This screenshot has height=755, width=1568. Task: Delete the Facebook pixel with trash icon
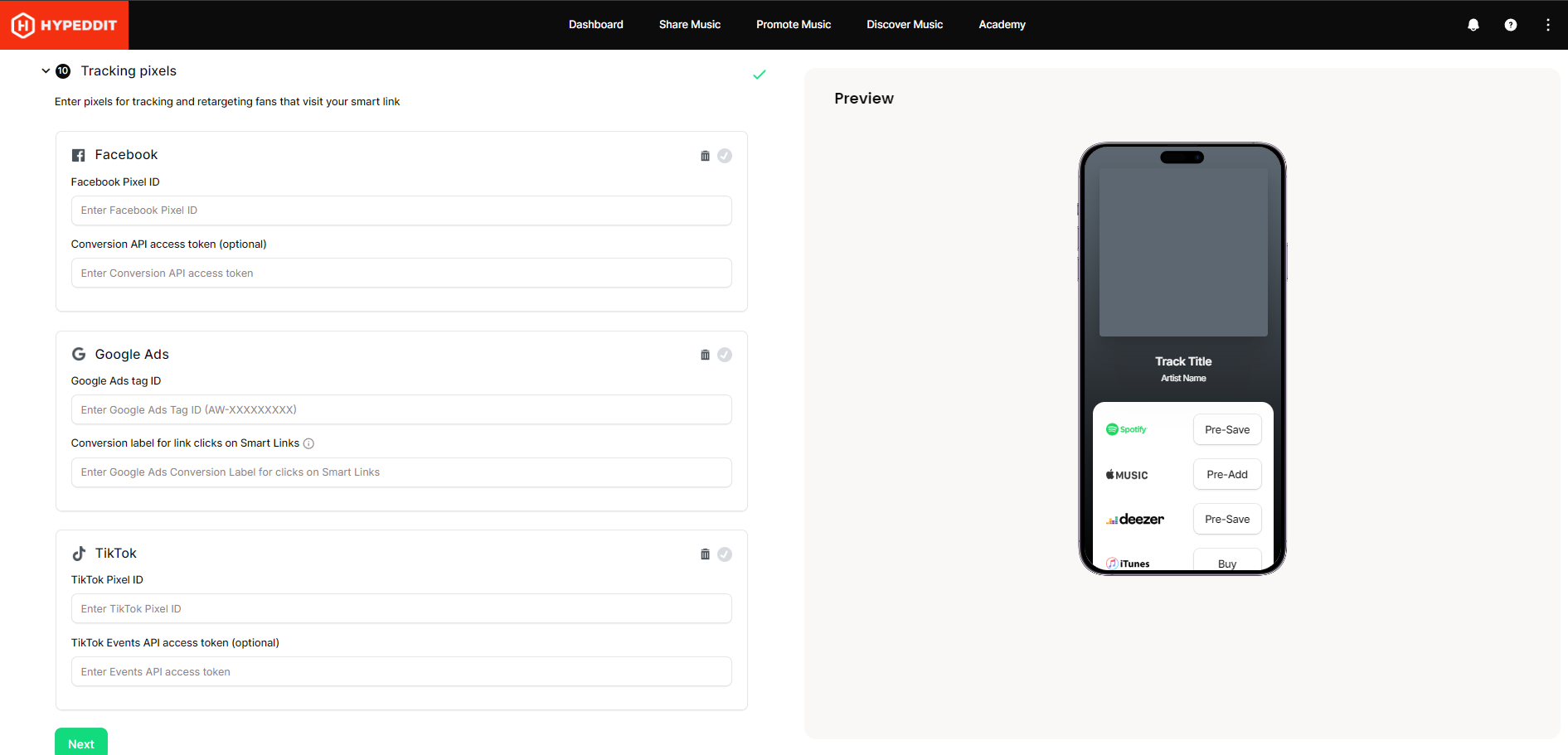click(x=705, y=156)
